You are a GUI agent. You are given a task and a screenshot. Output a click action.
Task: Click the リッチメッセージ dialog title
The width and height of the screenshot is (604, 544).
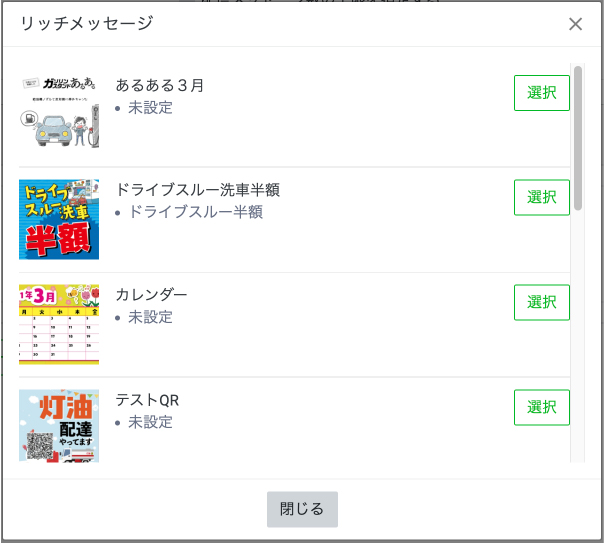[x=87, y=24]
